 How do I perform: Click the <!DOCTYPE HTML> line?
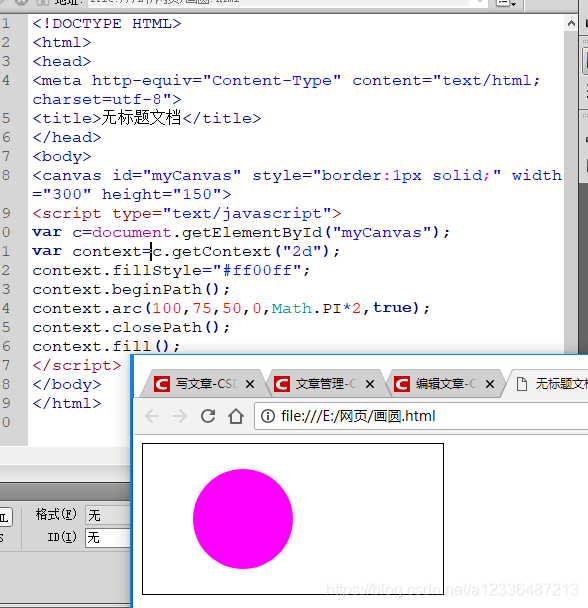point(107,24)
